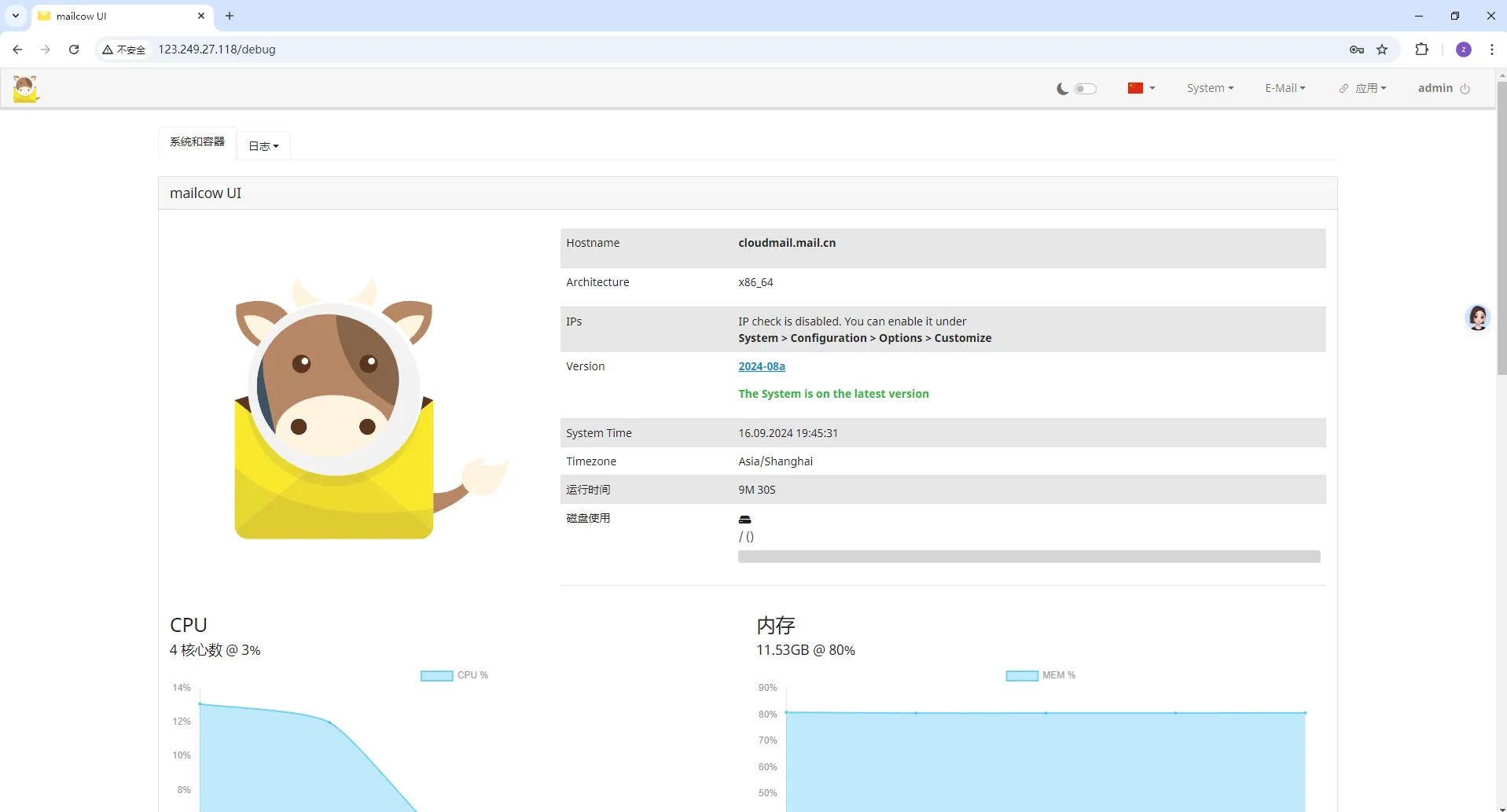Click the memory usage 11.53GB @ 80% text
Screen dimensions: 1507x812
(806, 650)
